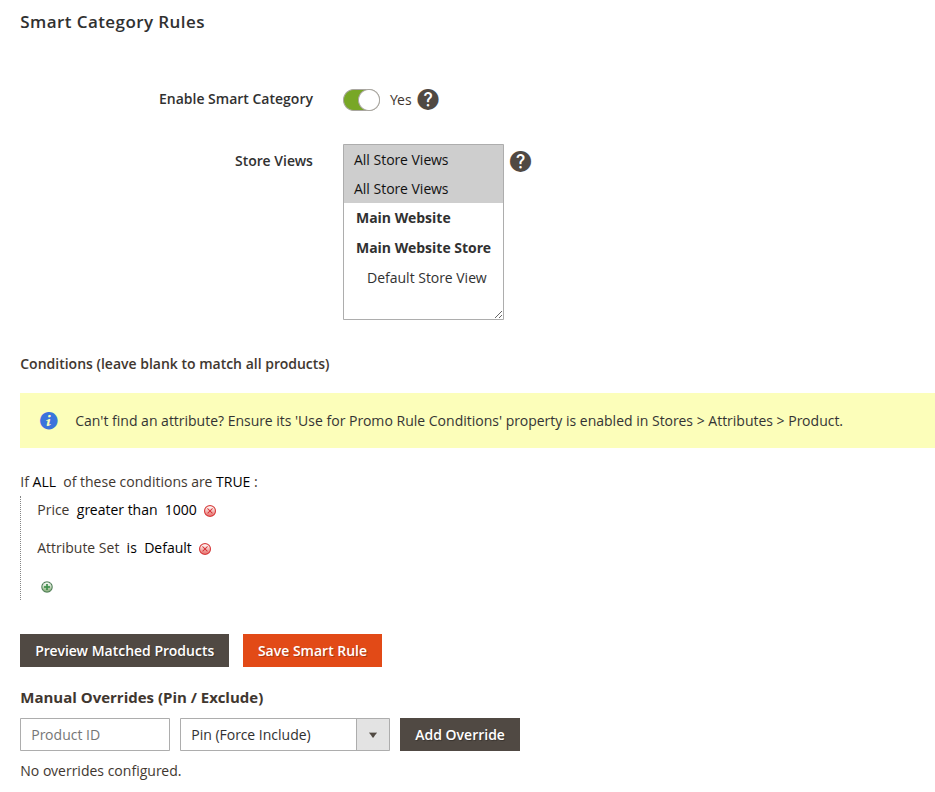935x792 pixels.
Task: Change the ALL aggregator in conditions
Action: coord(44,482)
